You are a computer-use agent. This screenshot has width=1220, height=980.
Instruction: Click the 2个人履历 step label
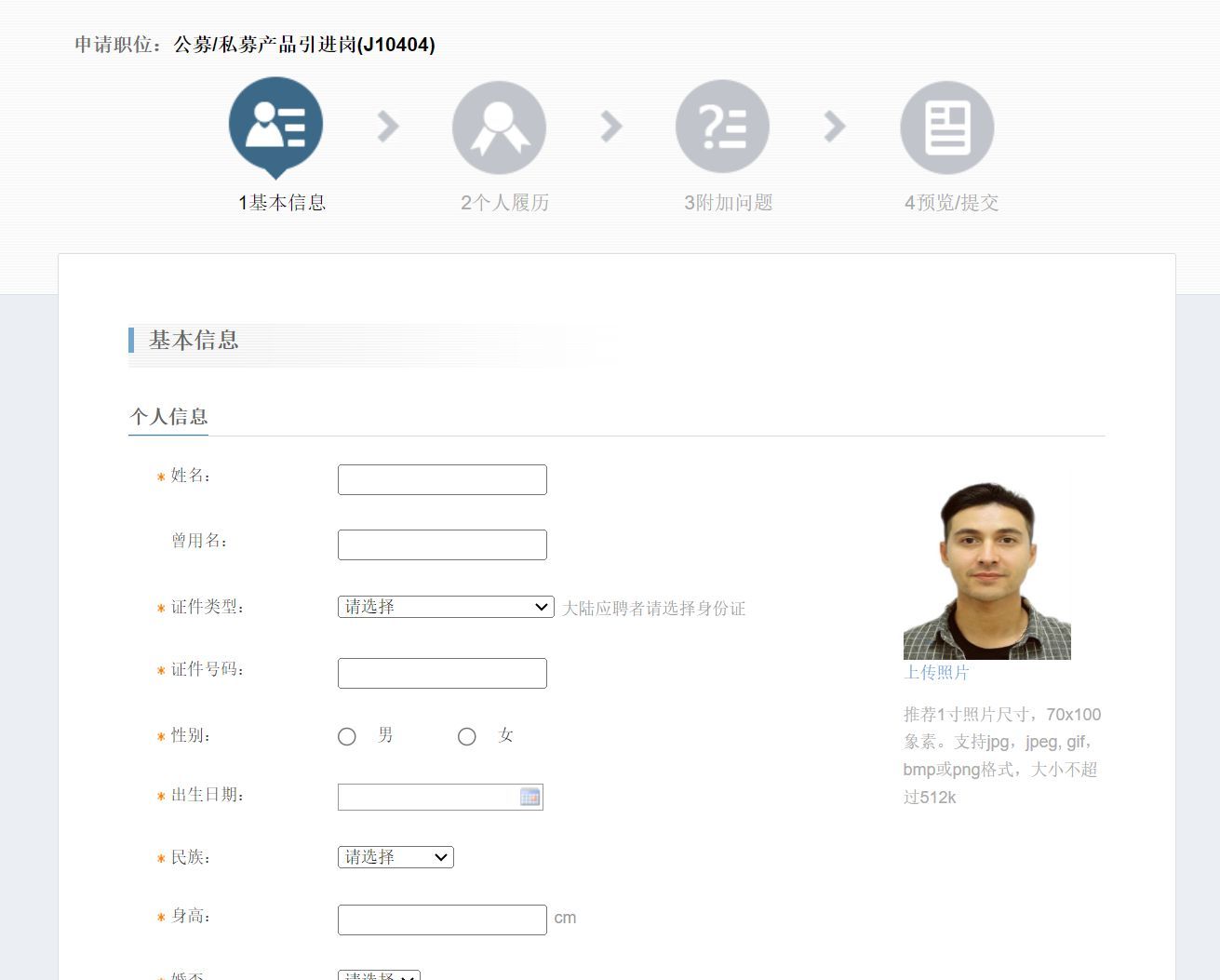(x=505, y=203)
